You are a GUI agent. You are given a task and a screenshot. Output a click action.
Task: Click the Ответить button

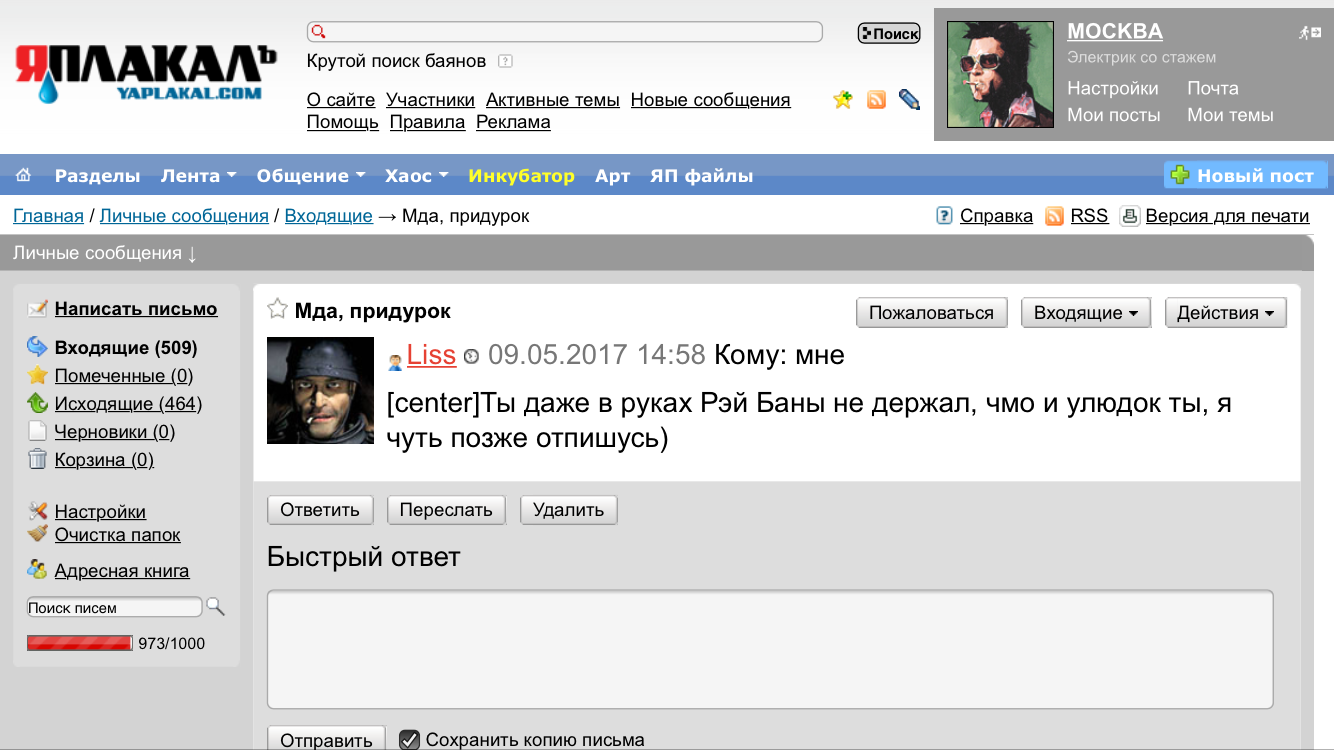click(320, 510)
